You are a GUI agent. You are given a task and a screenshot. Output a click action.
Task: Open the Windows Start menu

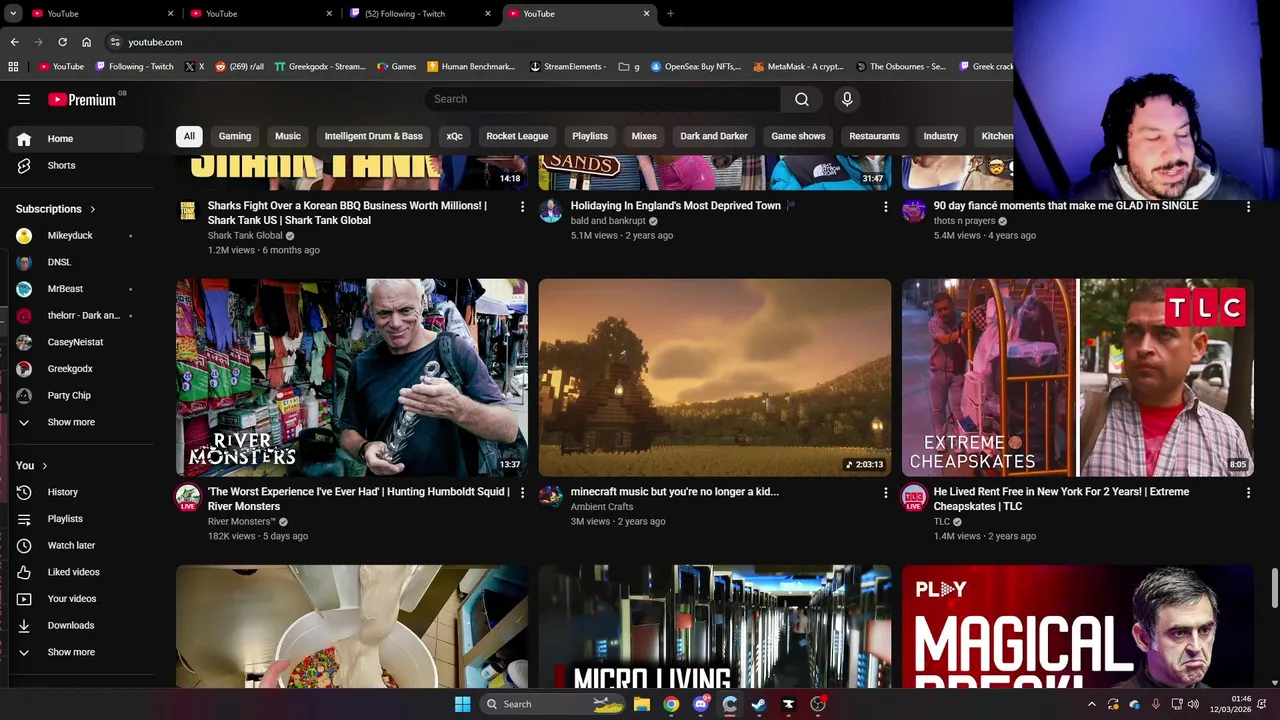tap(462, 704)
